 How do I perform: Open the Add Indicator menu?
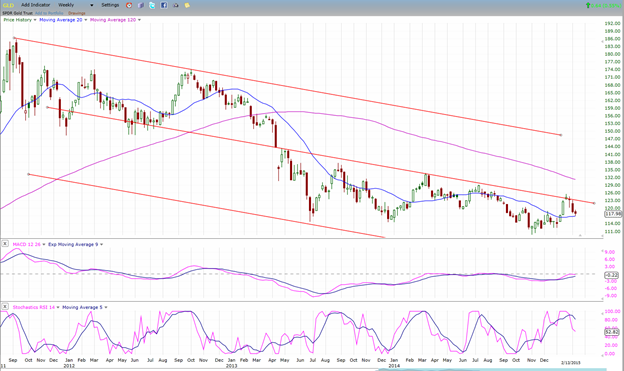[x=35, y=5]
